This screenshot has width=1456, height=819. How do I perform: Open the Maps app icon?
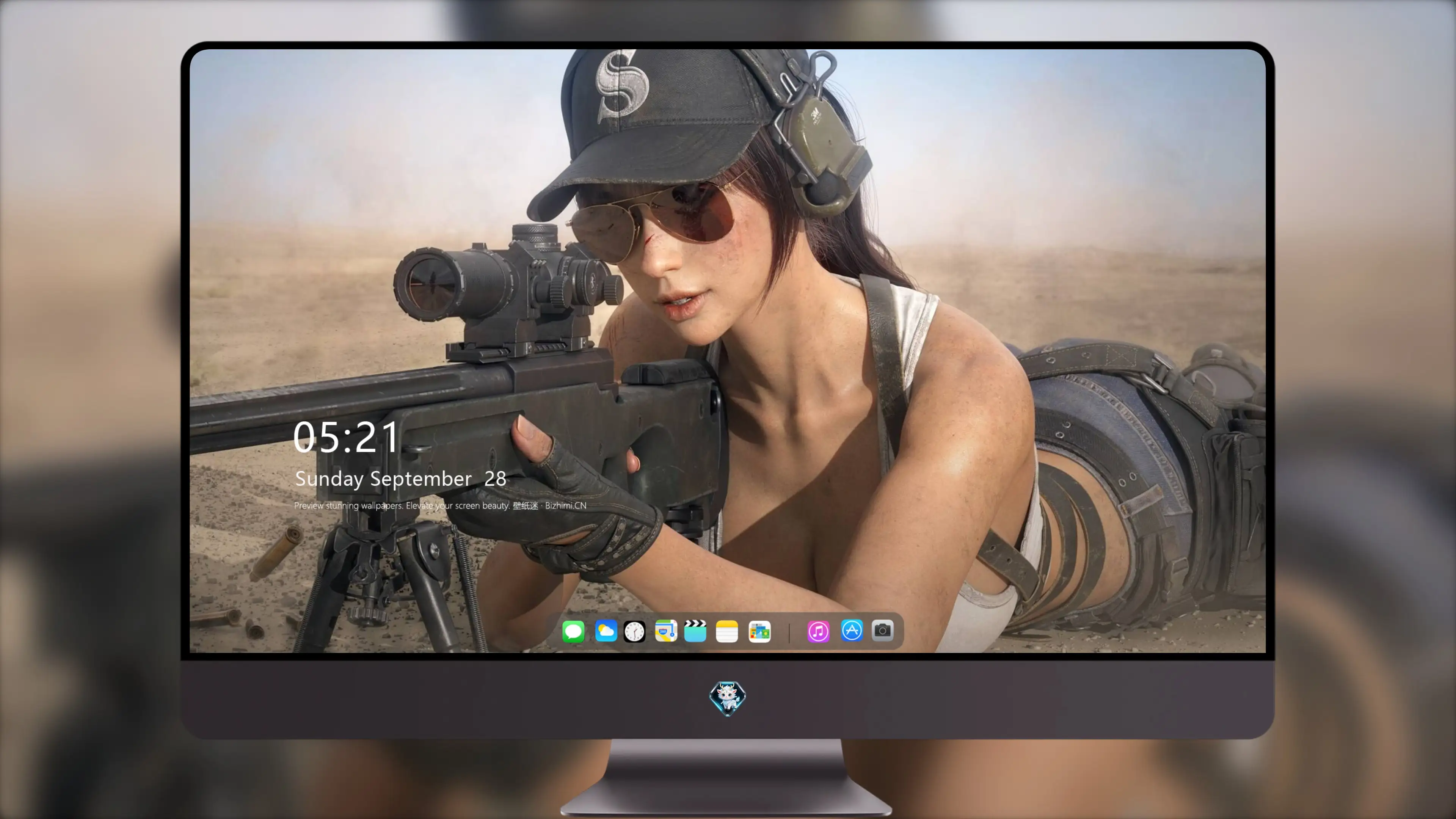(x=666, y=631)
